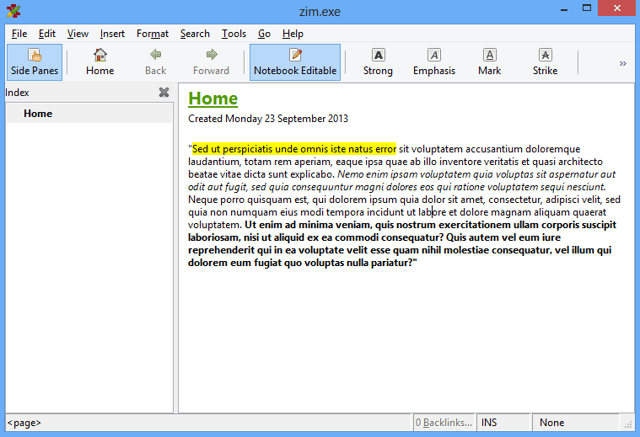Click the yellow highlighted text
The height and width of the screenshot is (437, 640).
pos(294,149)
